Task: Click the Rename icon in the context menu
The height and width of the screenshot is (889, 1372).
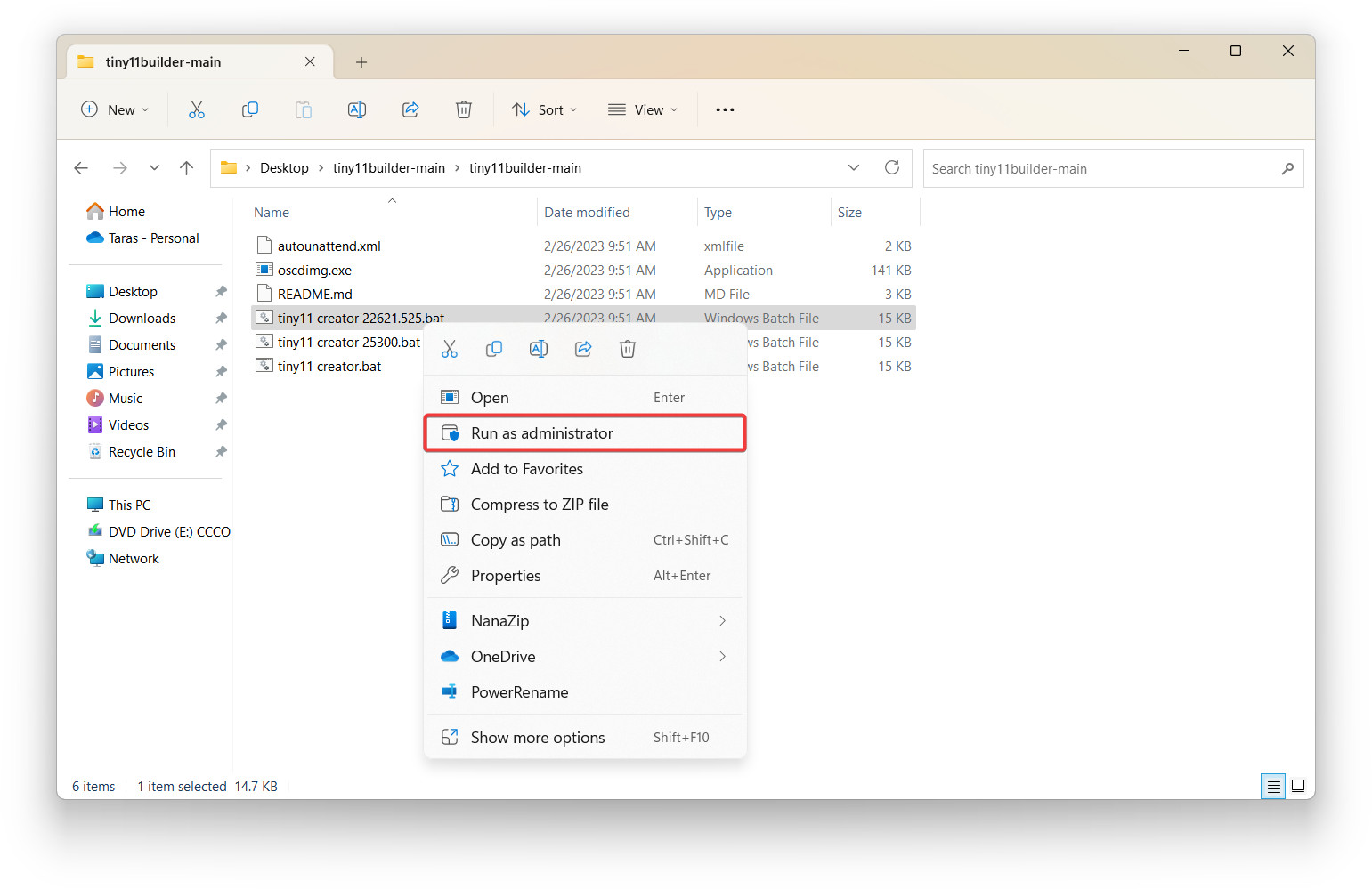Action: pyautogui.click(x=539, y=349)
